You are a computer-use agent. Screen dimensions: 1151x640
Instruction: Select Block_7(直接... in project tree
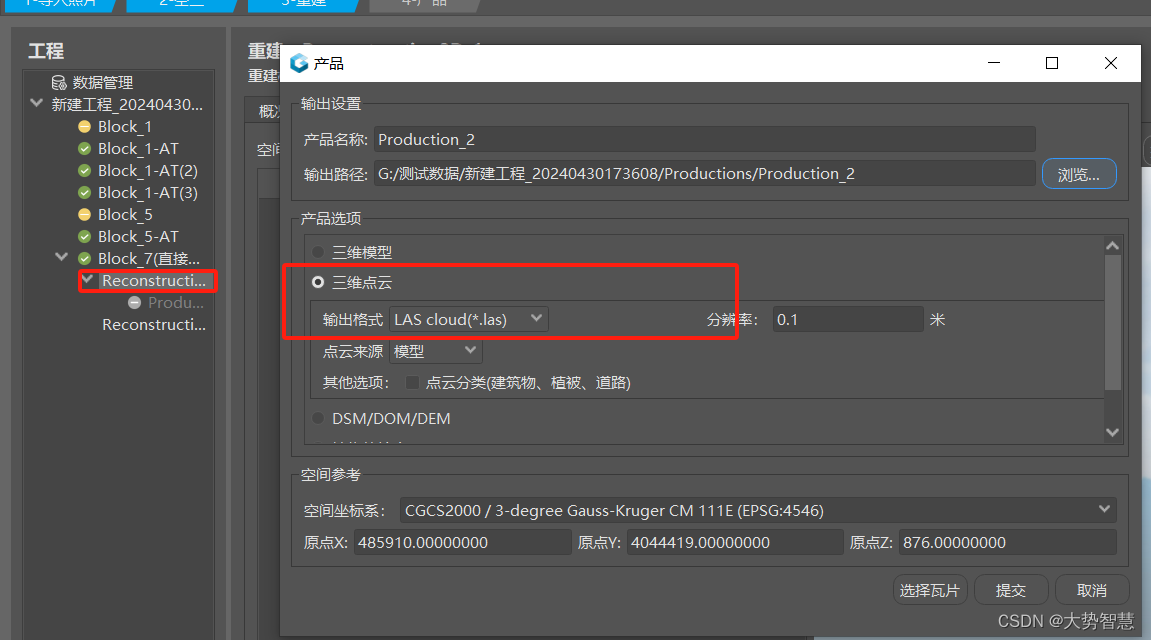click(x=149, y=258)
